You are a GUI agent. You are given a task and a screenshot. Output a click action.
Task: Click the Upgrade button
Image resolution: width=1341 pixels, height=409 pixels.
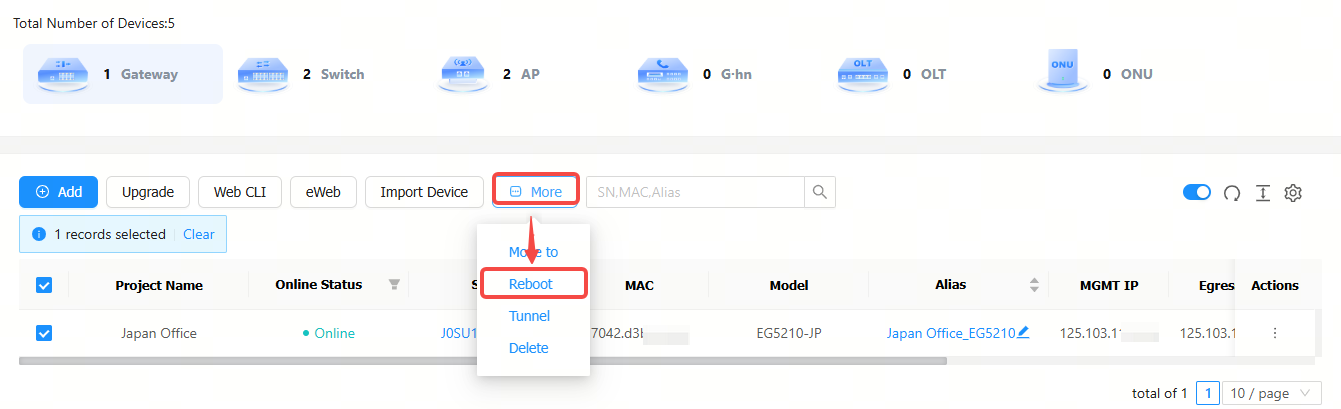(x=148, y=192)
